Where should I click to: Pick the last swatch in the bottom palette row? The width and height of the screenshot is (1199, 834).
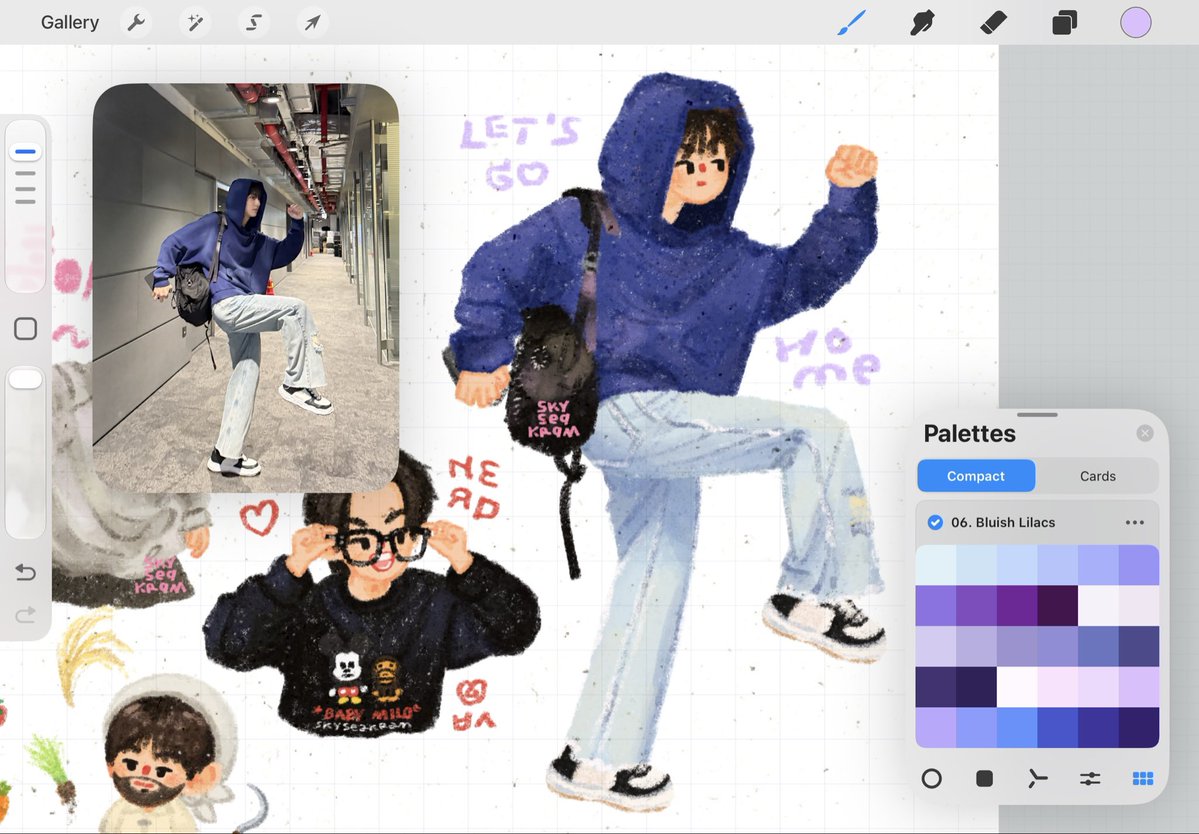tap(1139, 727)
